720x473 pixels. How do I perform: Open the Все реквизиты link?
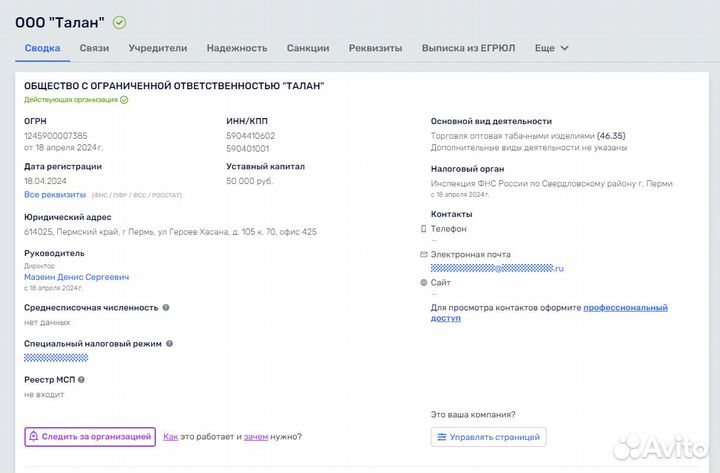(55, 195)
